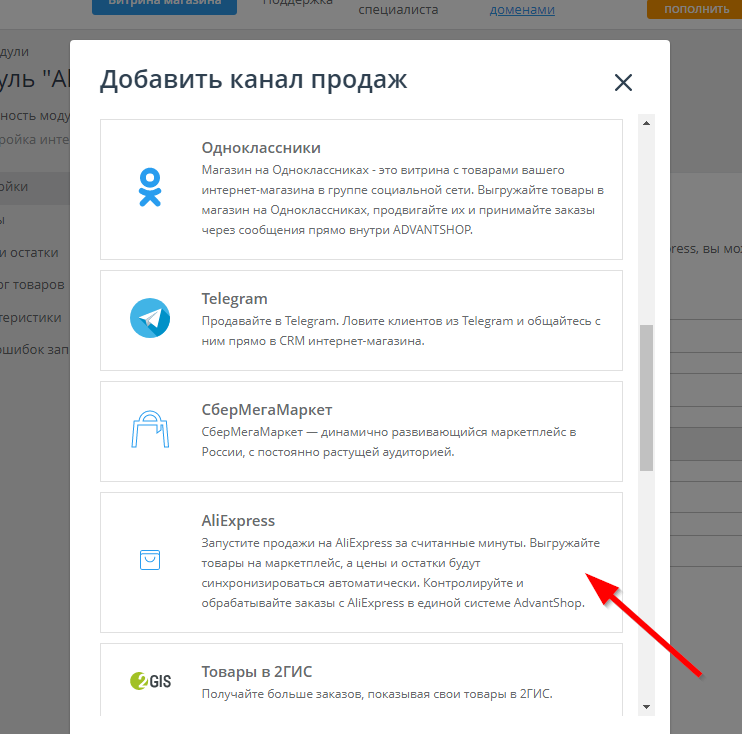
Task: Select the AliExpress sales channel title
Action: coord(238,521)
